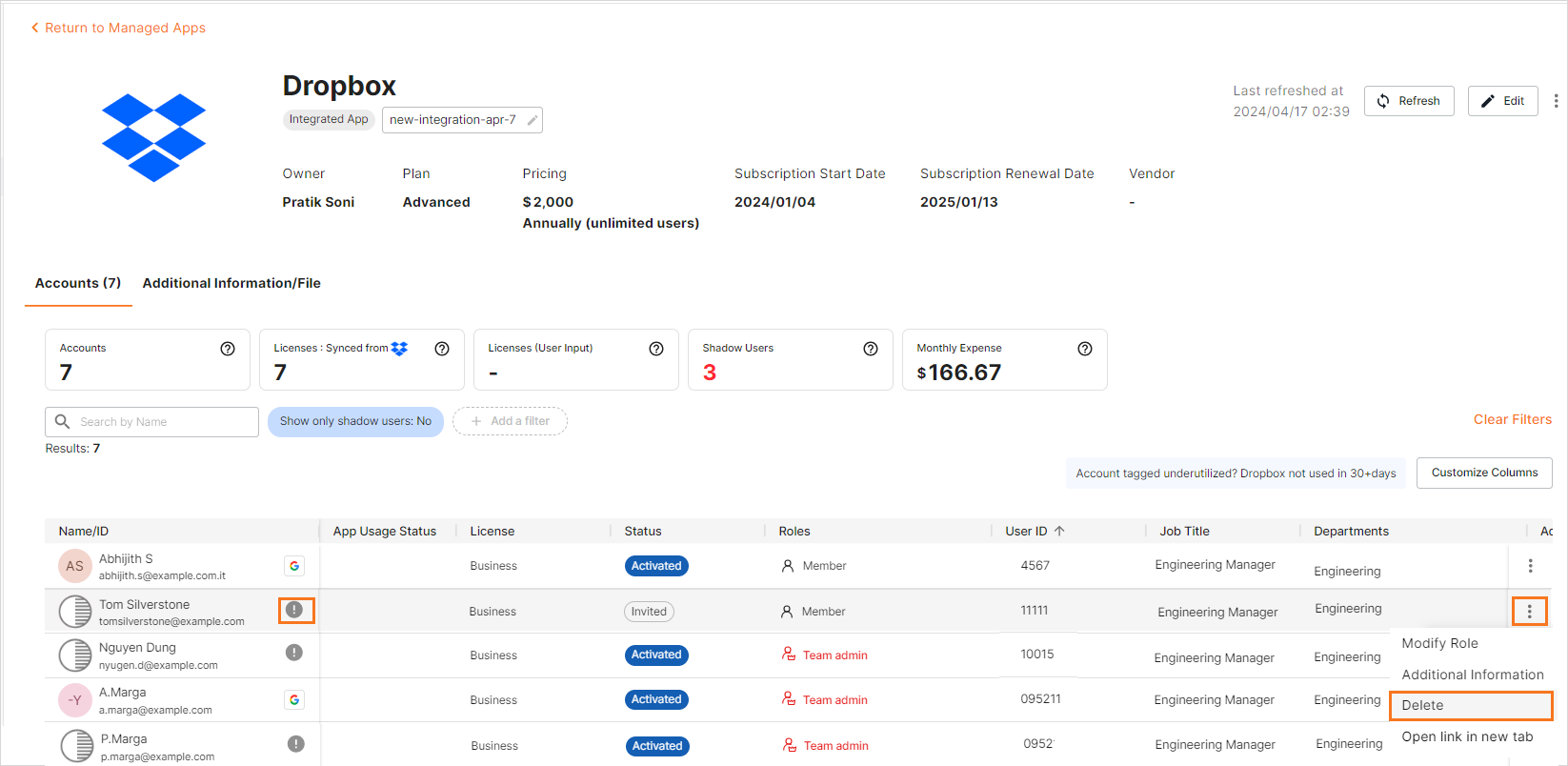This screenshot has width=1568, height=766.
Task: Open Shadow Users help icon
Action: tap(871, 349)
